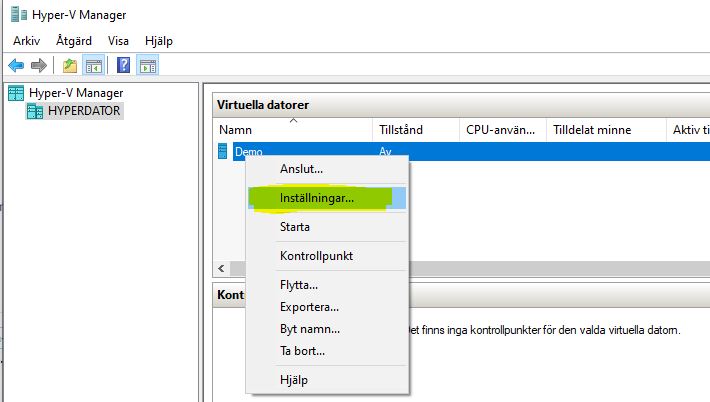Open the Åtgärd menu

tap(74, 41)
